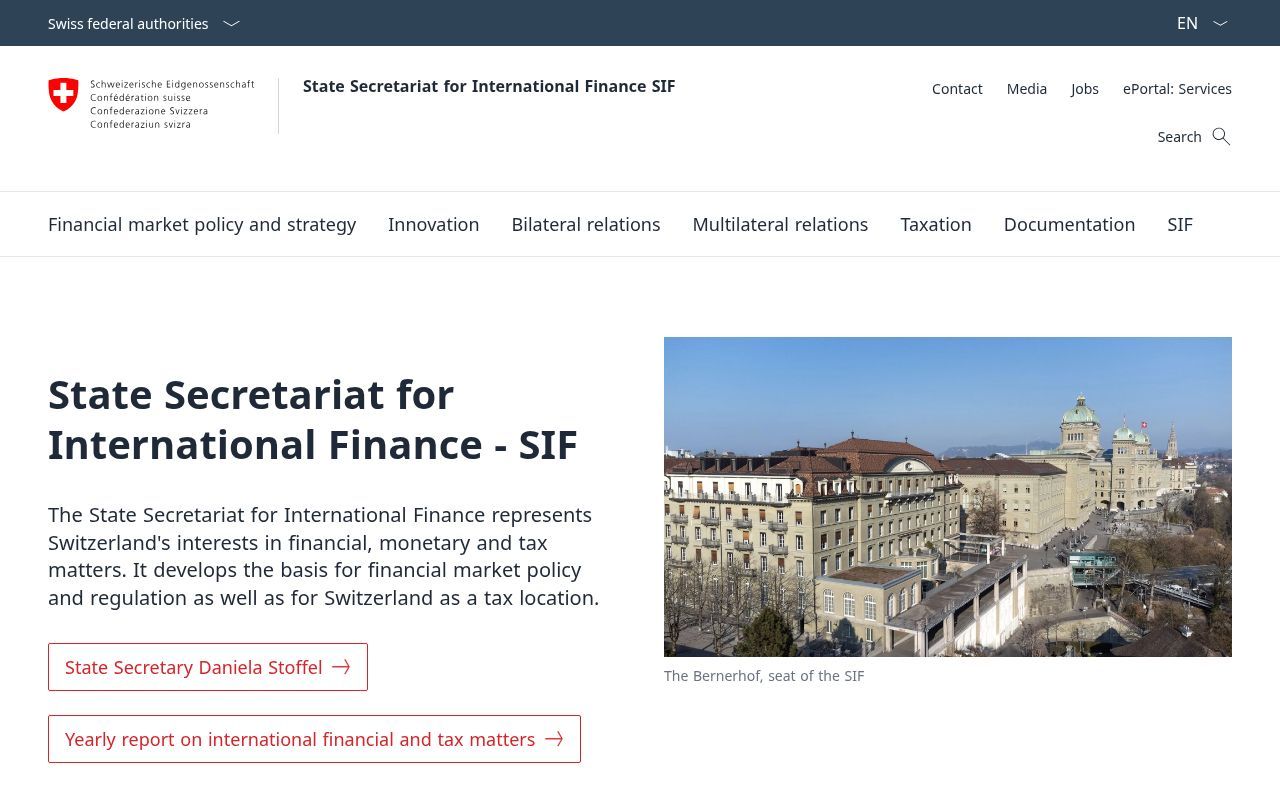This screenshot has height=800, width=1280.
Task: Open the Bilateral relations menu
Action: [x=586, y=224]
